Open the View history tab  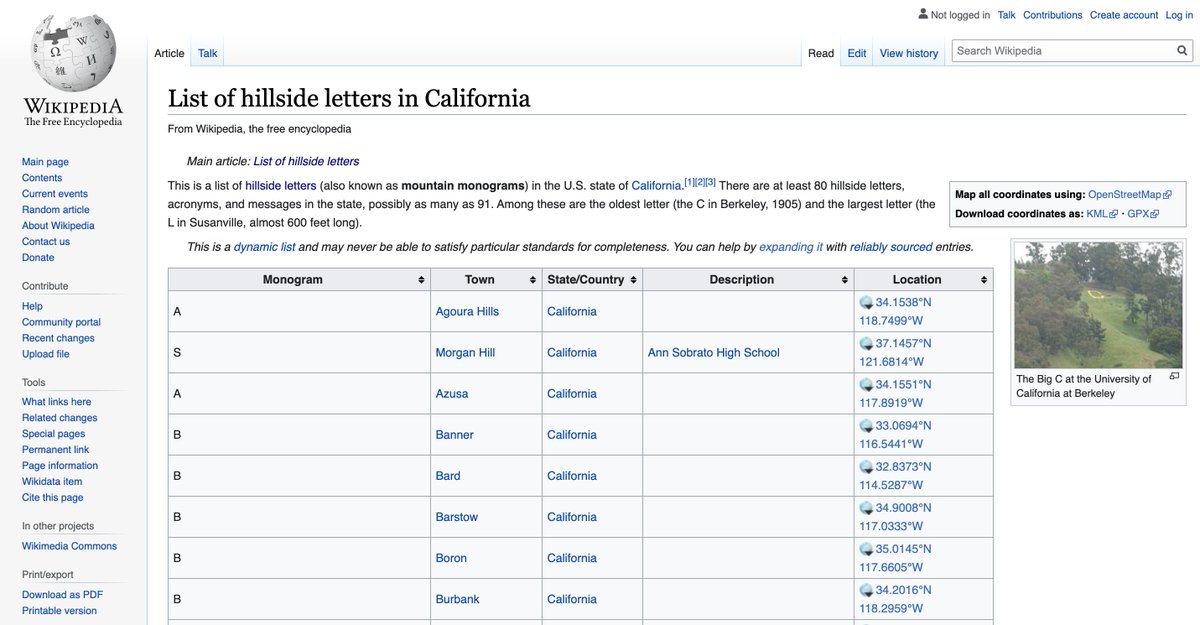click(x=909, y=53)
